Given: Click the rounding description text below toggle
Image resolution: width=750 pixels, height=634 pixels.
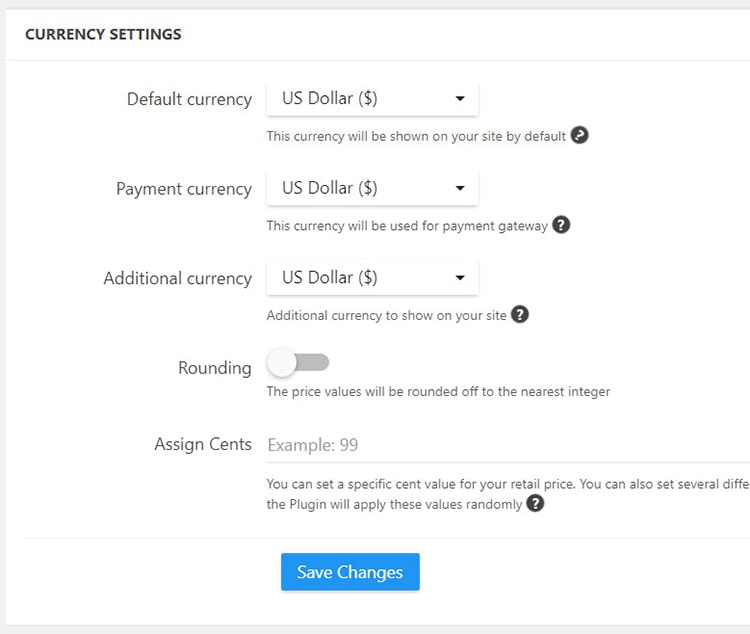Looking at the screenshot, I should (438, 391).
